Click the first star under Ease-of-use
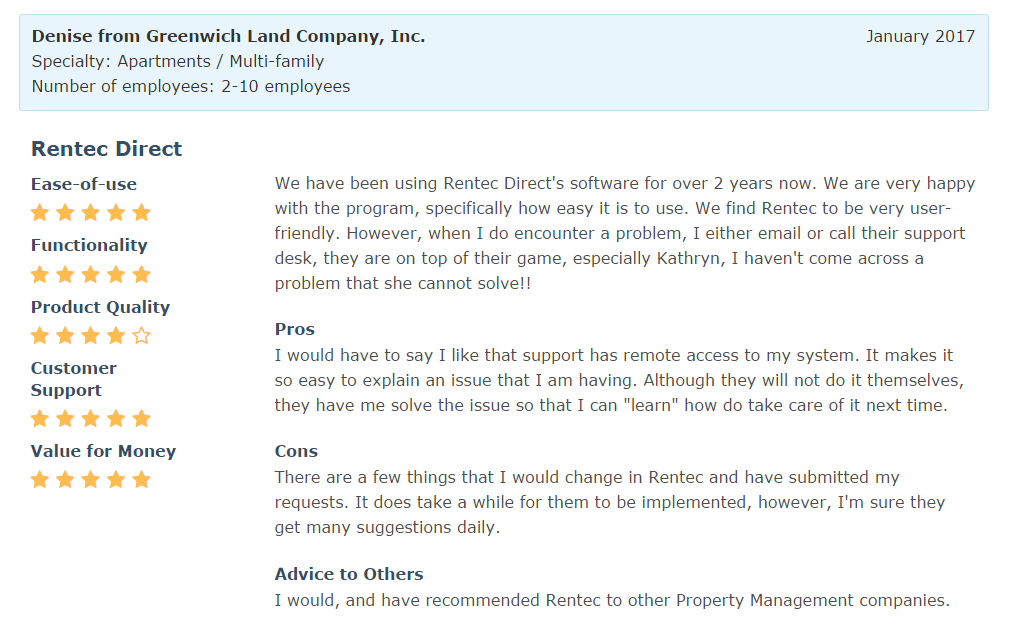1009x634 pixels. 40,212
